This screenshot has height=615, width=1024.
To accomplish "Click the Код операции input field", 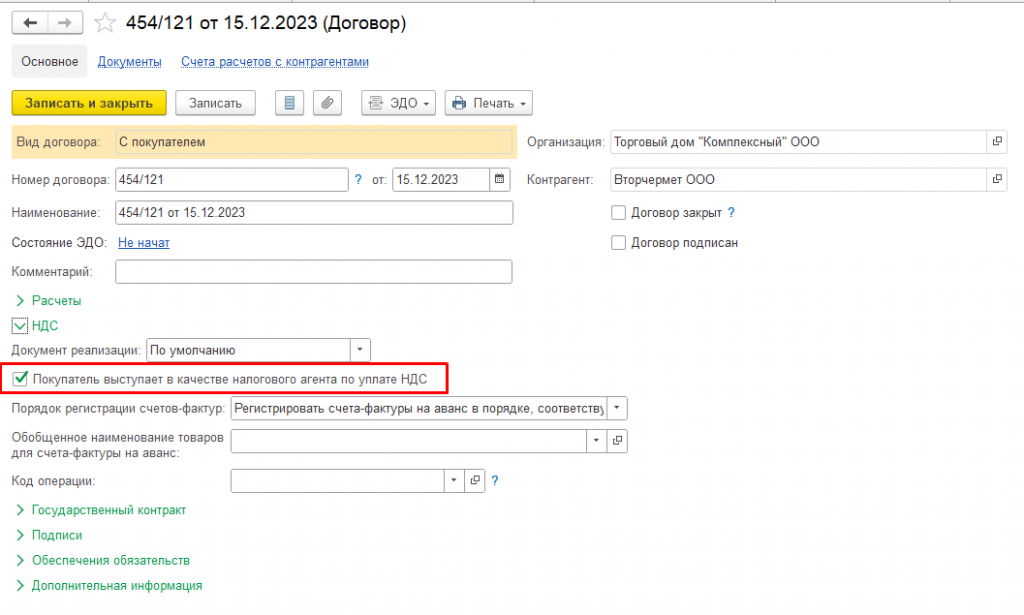I will click(x=338, y=481).
